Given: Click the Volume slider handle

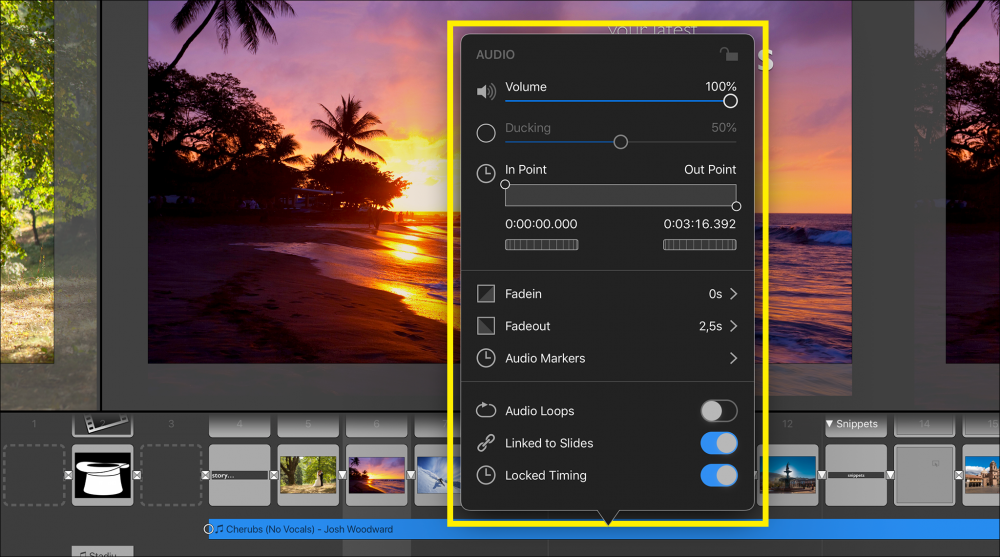Looking at the screenshot, I should tap(730, 101).
